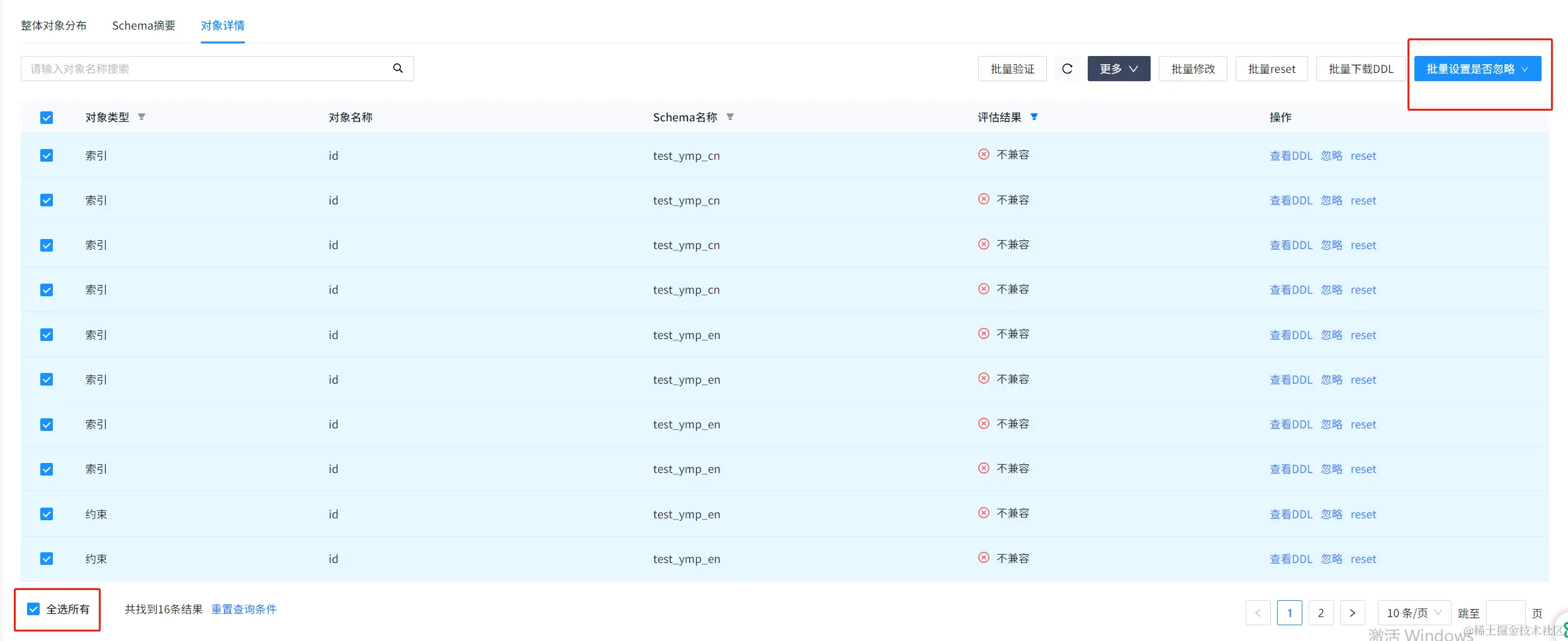This screenshot has width=1568, height=641.
Task: Open the 对象类型 column filter icon
Action: (x=142, y=117)
